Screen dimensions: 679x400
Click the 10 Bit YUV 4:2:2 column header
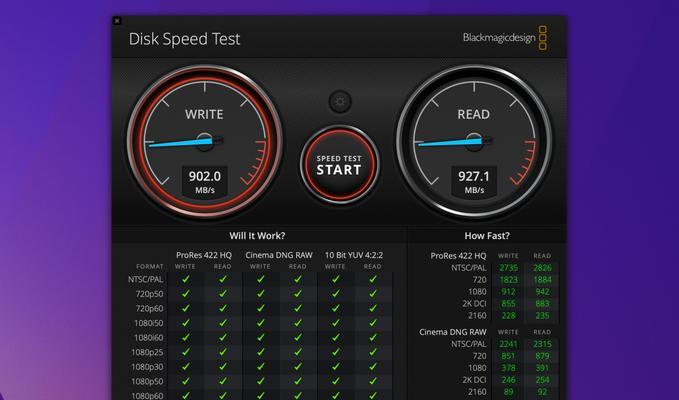(354, 255)
